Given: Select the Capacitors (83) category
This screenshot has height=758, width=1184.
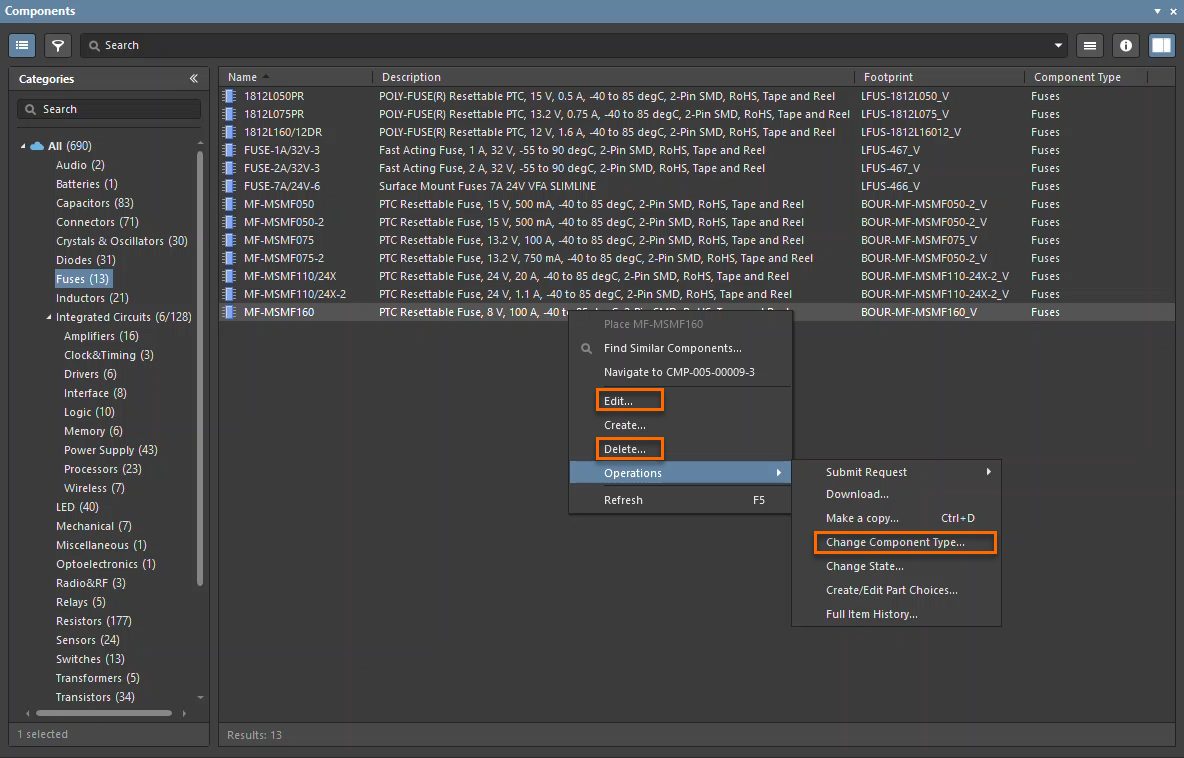Looking at the screenshot, I should 94,203.
